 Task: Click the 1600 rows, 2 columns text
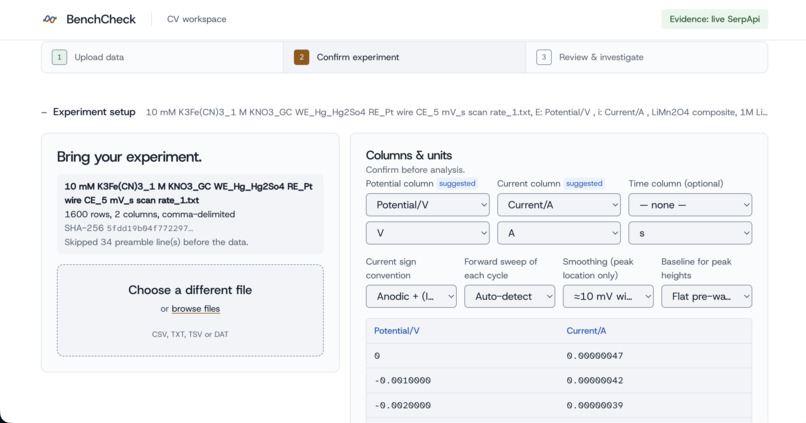click(x=150, y=214)
